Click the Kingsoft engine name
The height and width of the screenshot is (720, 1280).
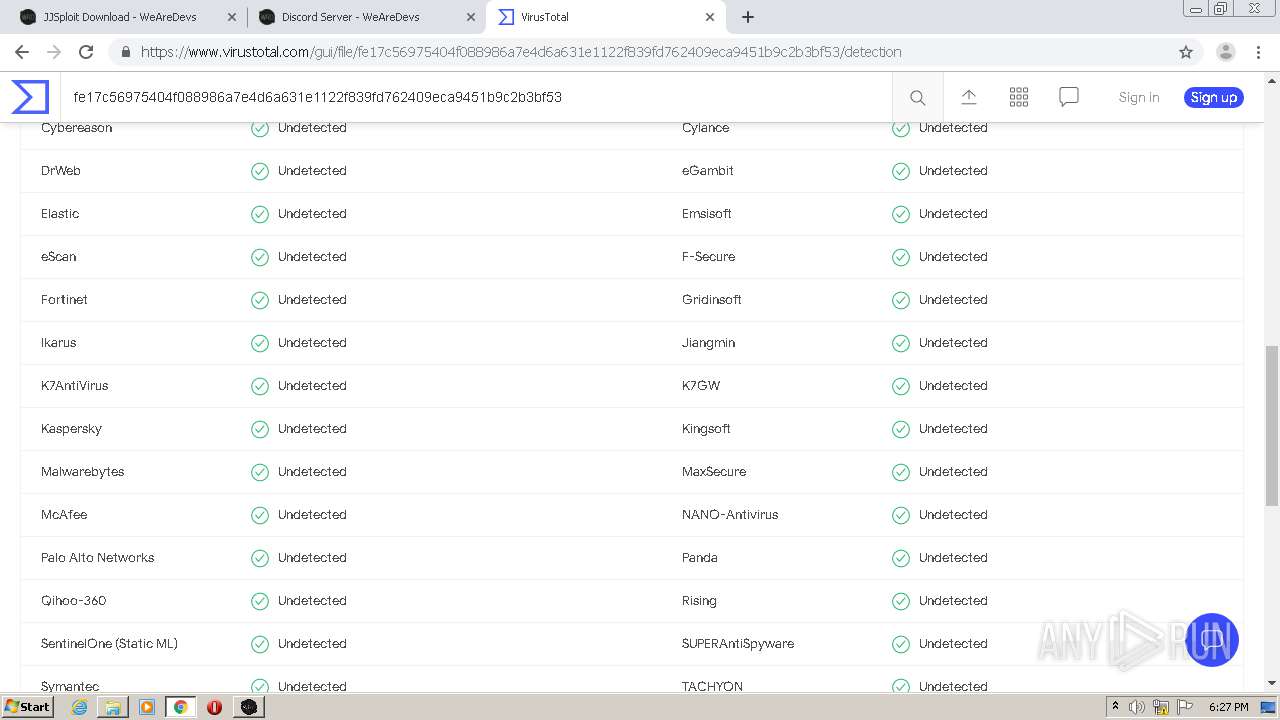706,428
